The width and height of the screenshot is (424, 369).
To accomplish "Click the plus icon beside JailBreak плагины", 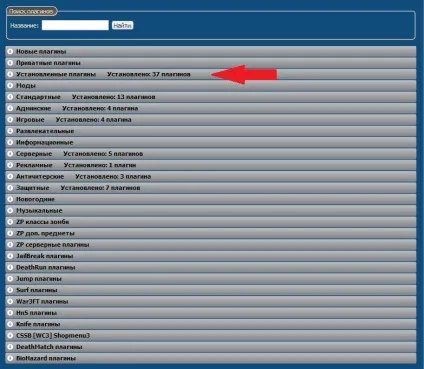I will pos(10,256).
